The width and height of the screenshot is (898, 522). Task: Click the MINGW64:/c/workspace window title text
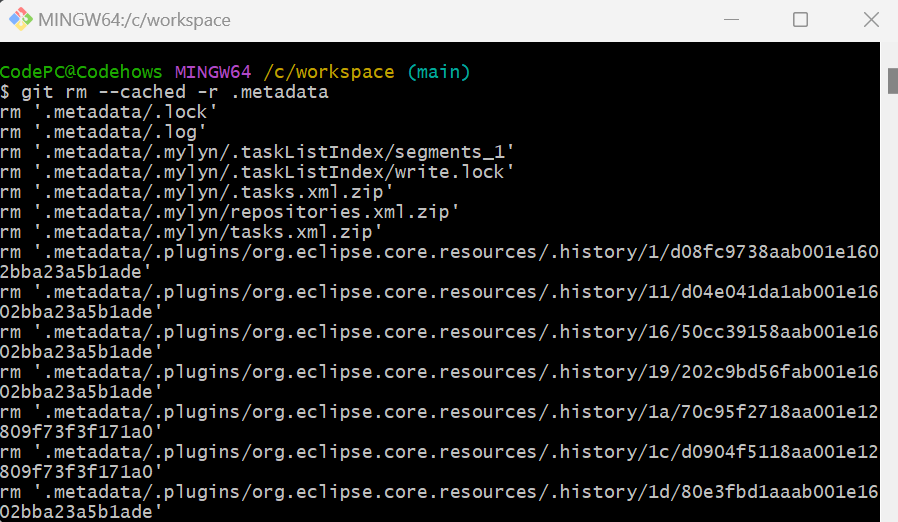coord(134,20)
